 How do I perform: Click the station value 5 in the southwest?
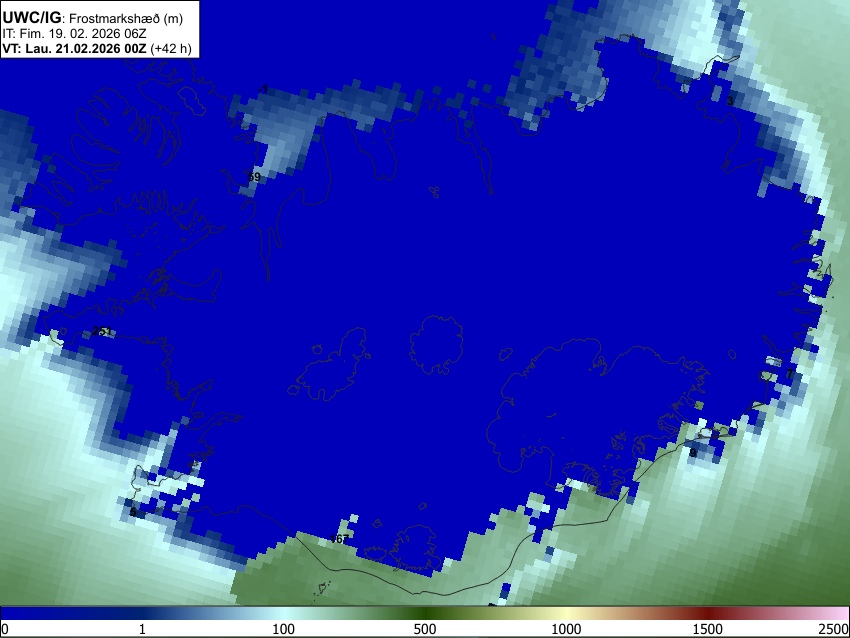tap(133, 512)
